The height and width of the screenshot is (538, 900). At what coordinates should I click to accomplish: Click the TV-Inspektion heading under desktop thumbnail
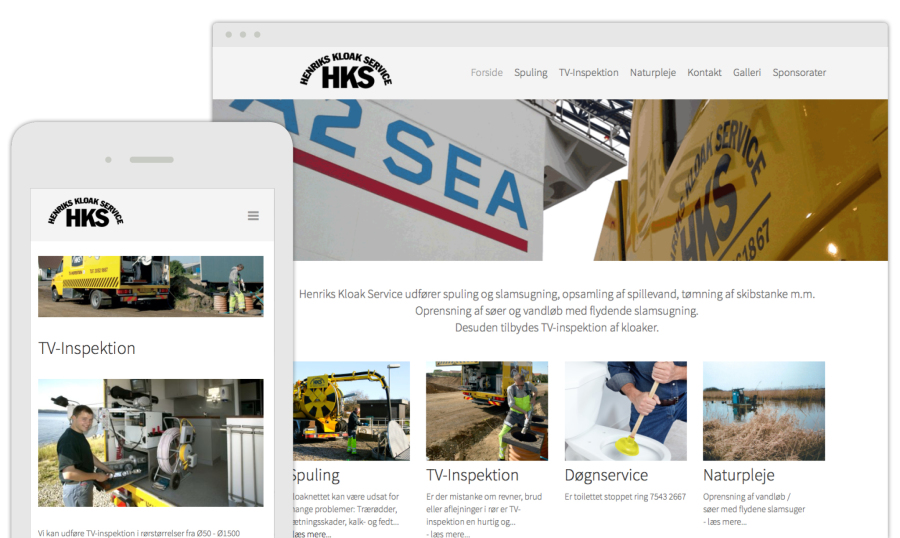pyautogui.click(x=472, y=475)
